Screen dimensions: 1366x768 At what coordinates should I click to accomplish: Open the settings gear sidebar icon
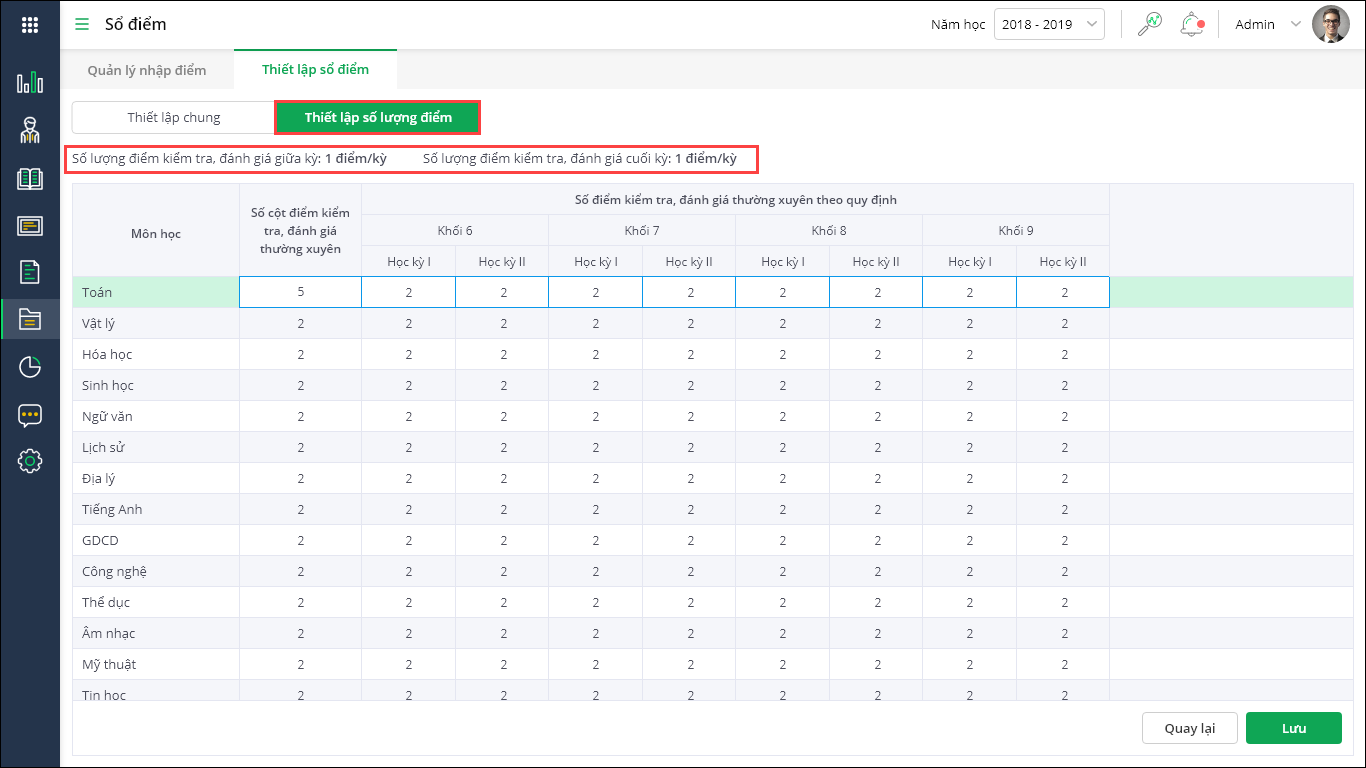click(30, 461)
